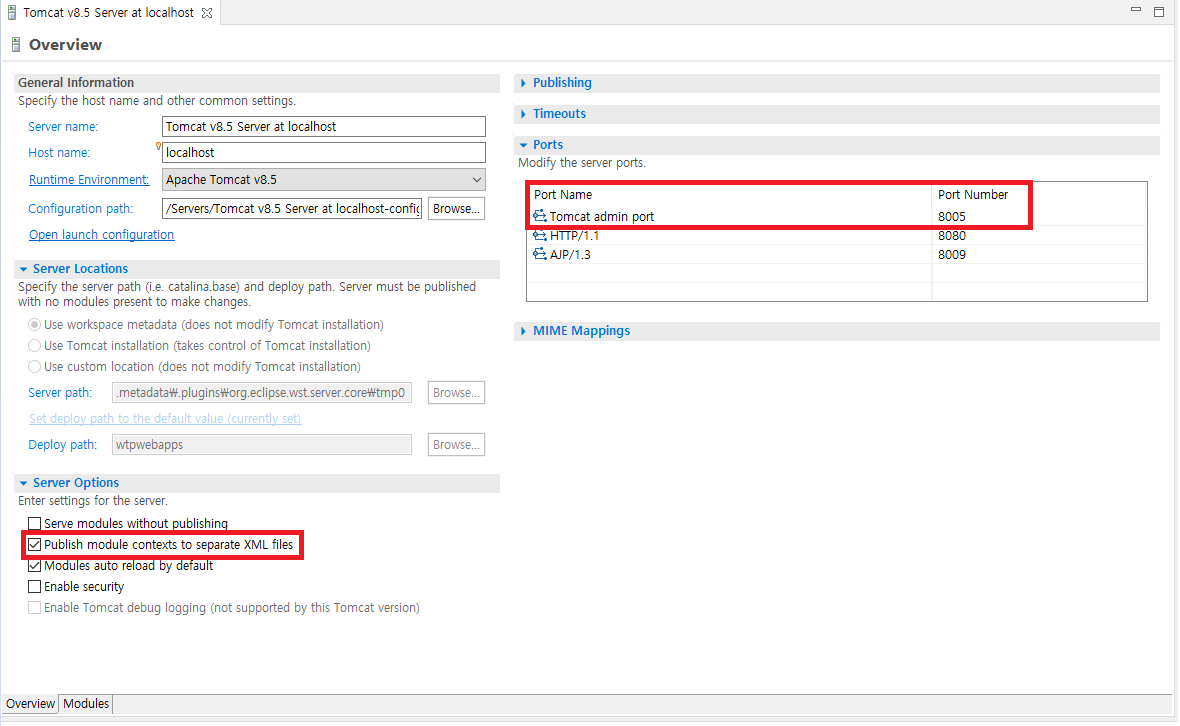This screenshot has height=726, width=1180.
Task: Select the 8080 port number cell
Action: click(952, 235)
